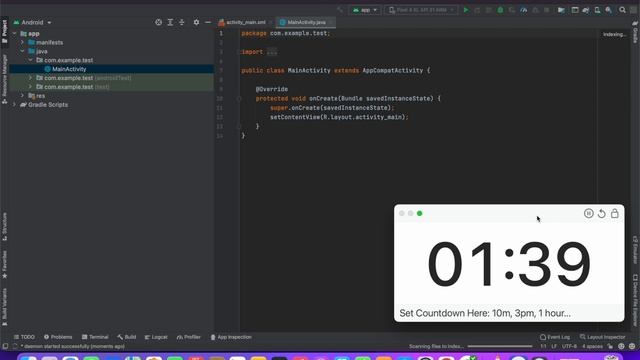The image size is (640, 360).
Task: Click the lock icon in timer window
Action: pyautogui.click(x=615, y=213)
